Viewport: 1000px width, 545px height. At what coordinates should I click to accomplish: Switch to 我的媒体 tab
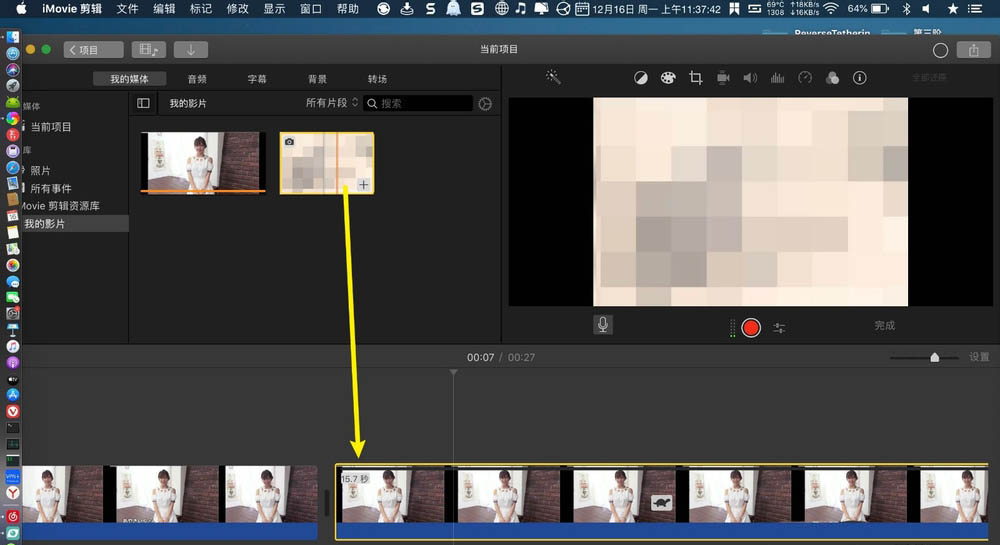coord(129,79)
